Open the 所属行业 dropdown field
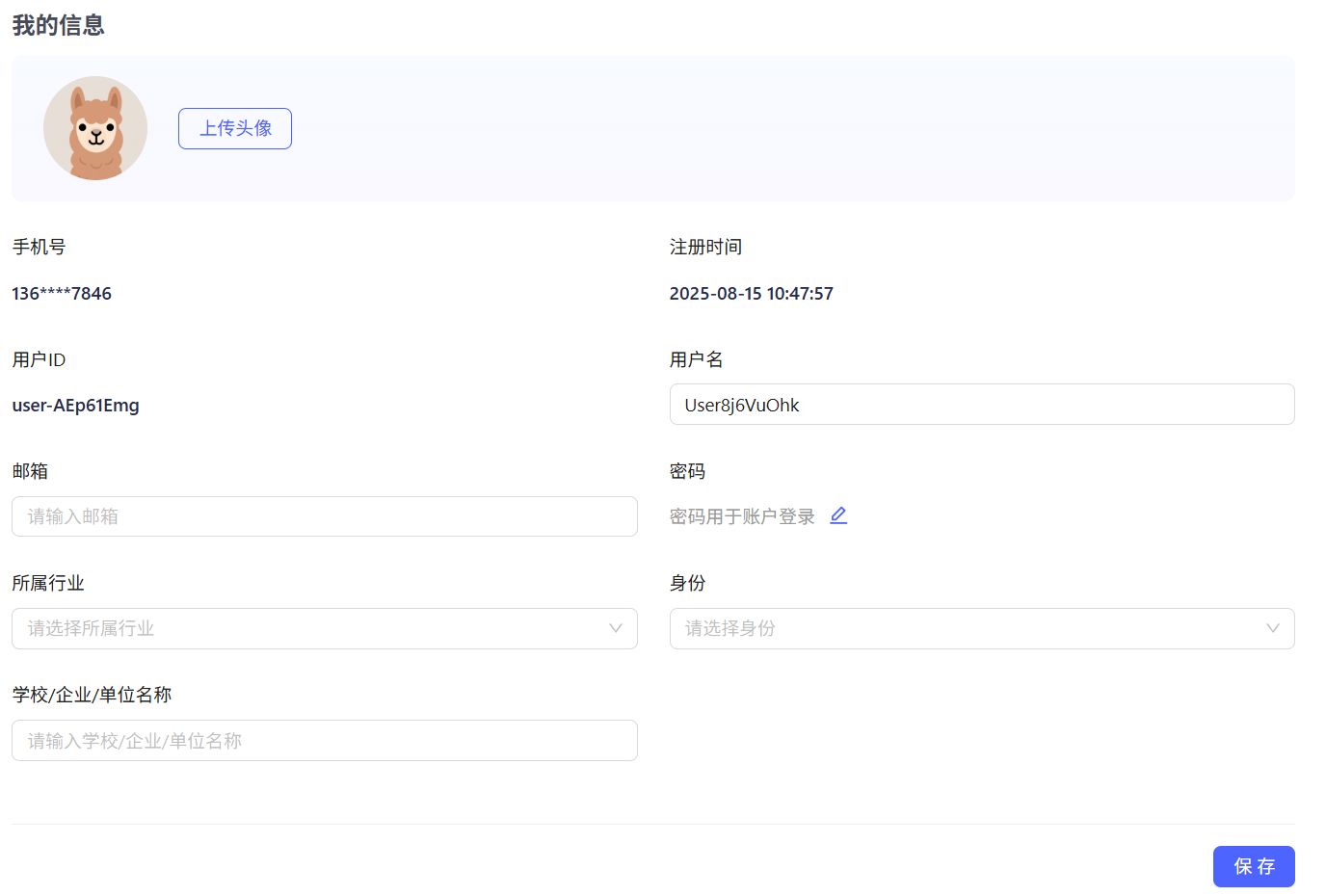1326x896 pixels. 308,628
